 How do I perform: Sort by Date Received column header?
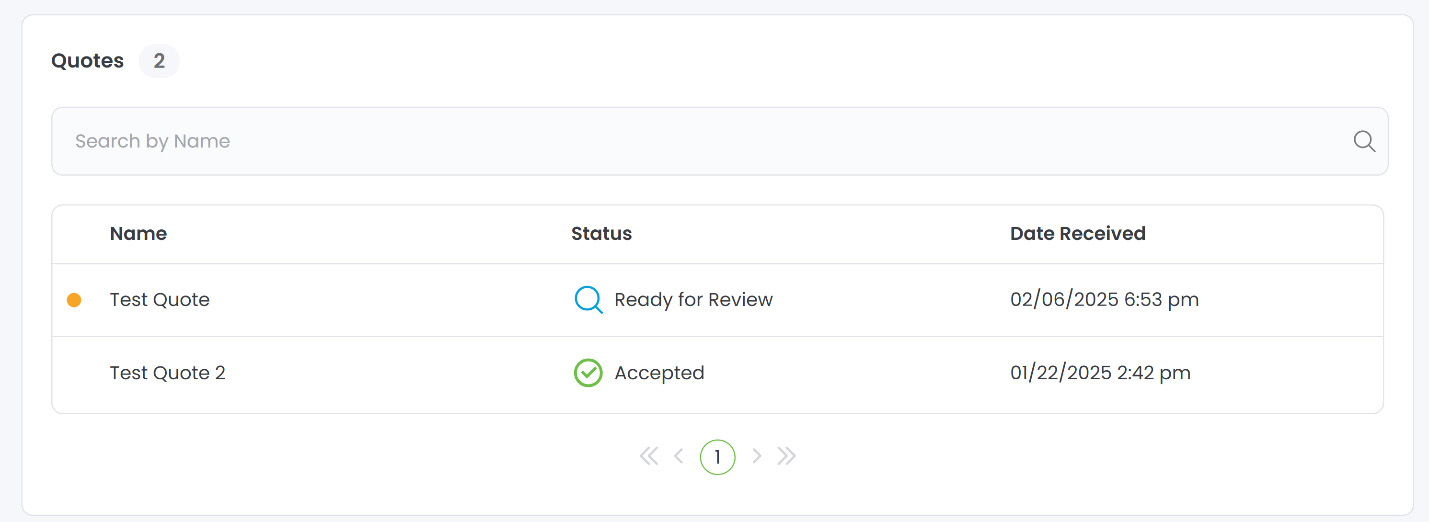[x=1078, y=234]
